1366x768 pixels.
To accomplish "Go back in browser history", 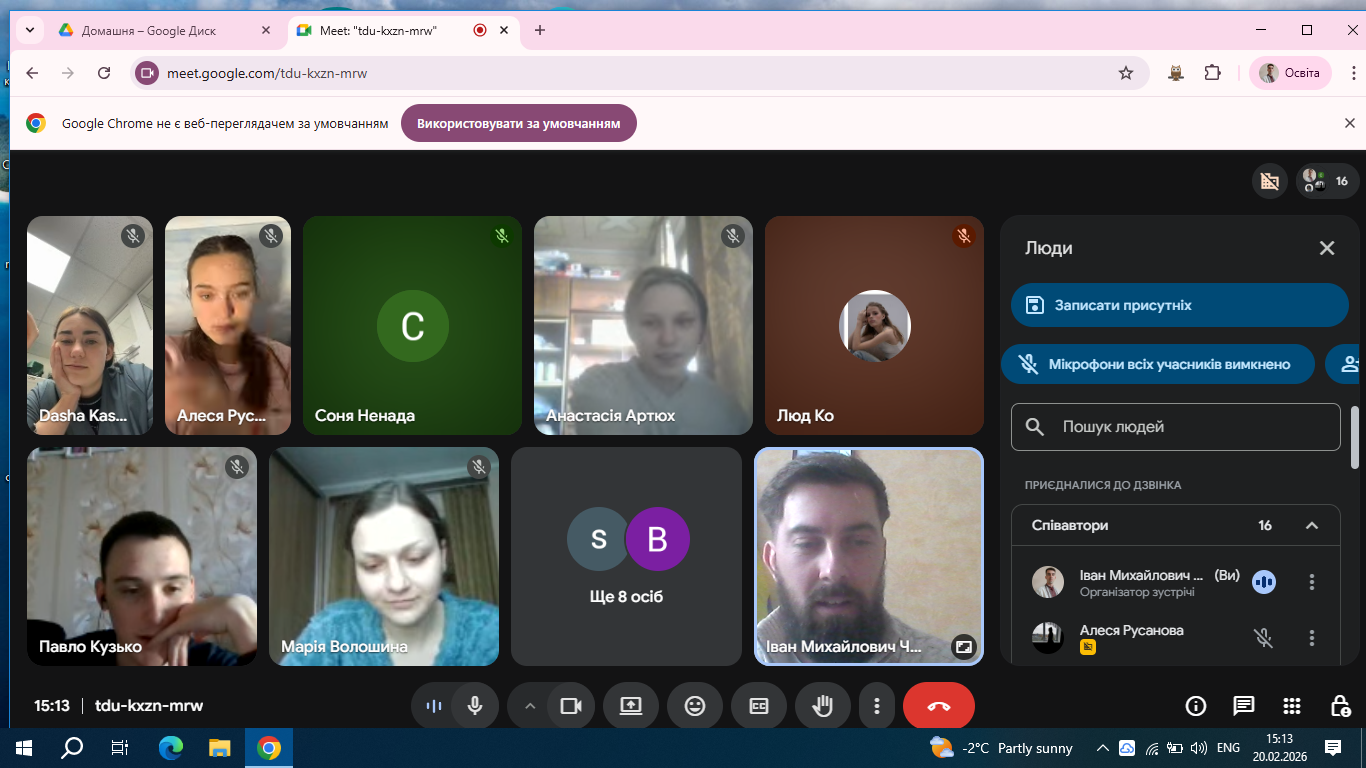I will (x=32, y=73).
